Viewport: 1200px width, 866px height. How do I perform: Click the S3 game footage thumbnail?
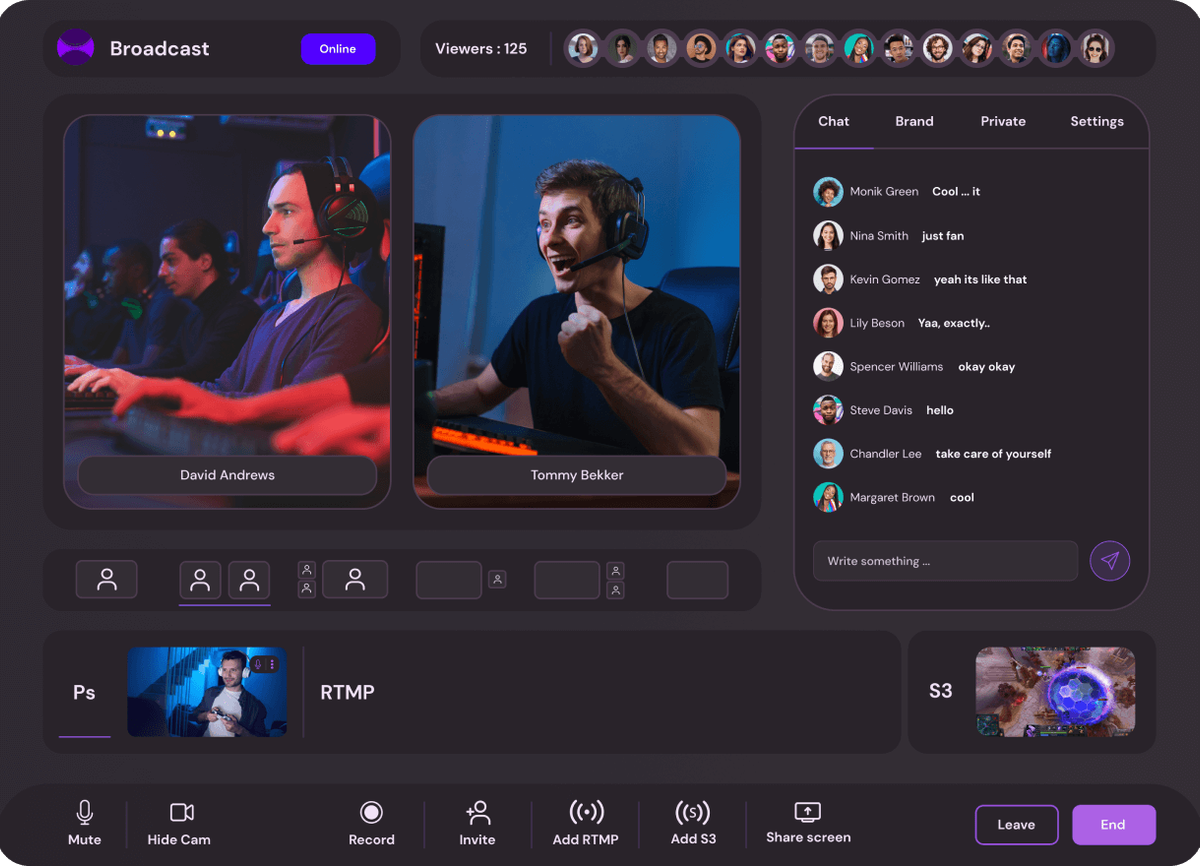pos(1055,692)
